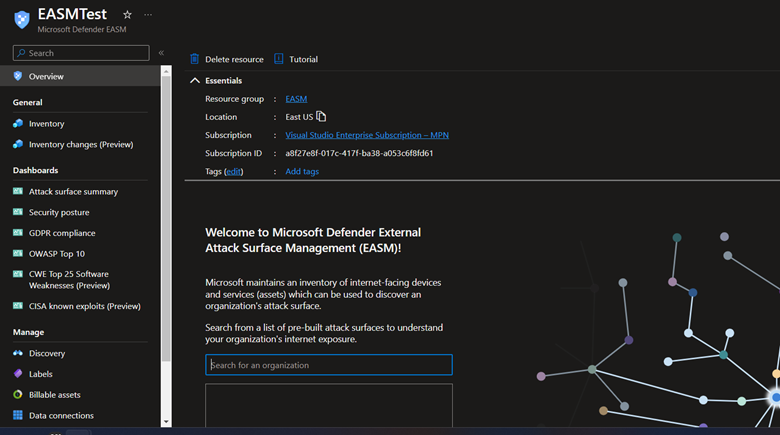Viewport: 780px width, 435px height.
Task: Click the sidebar scrollbar down arrow
Action: [166, 422]
